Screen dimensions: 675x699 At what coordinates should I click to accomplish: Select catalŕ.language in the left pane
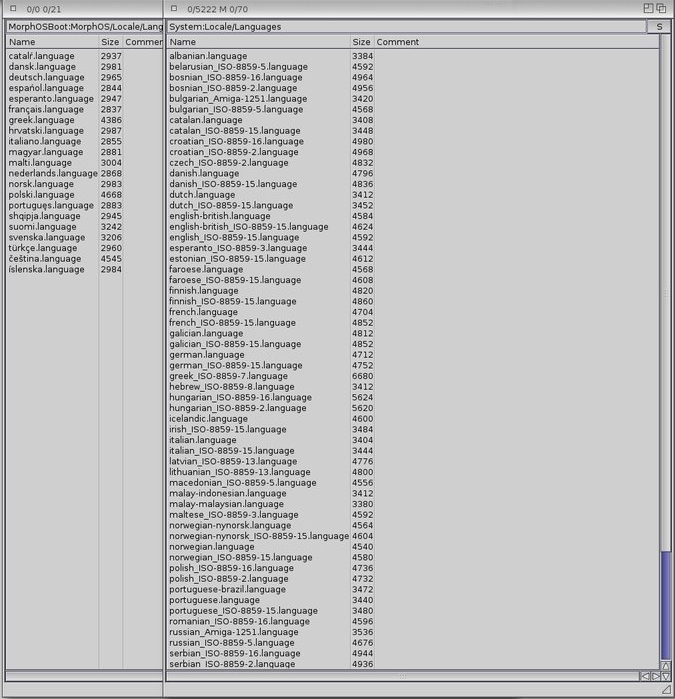[x=41, y=56]
